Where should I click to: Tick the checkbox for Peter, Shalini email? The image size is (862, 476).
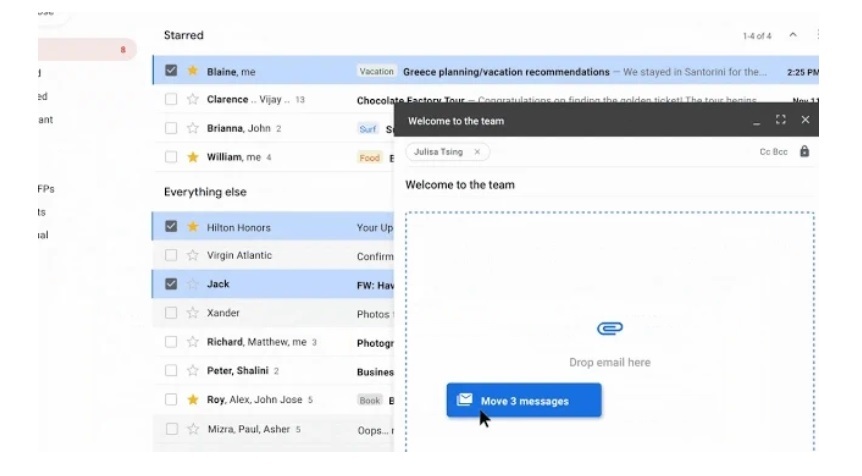170,371
